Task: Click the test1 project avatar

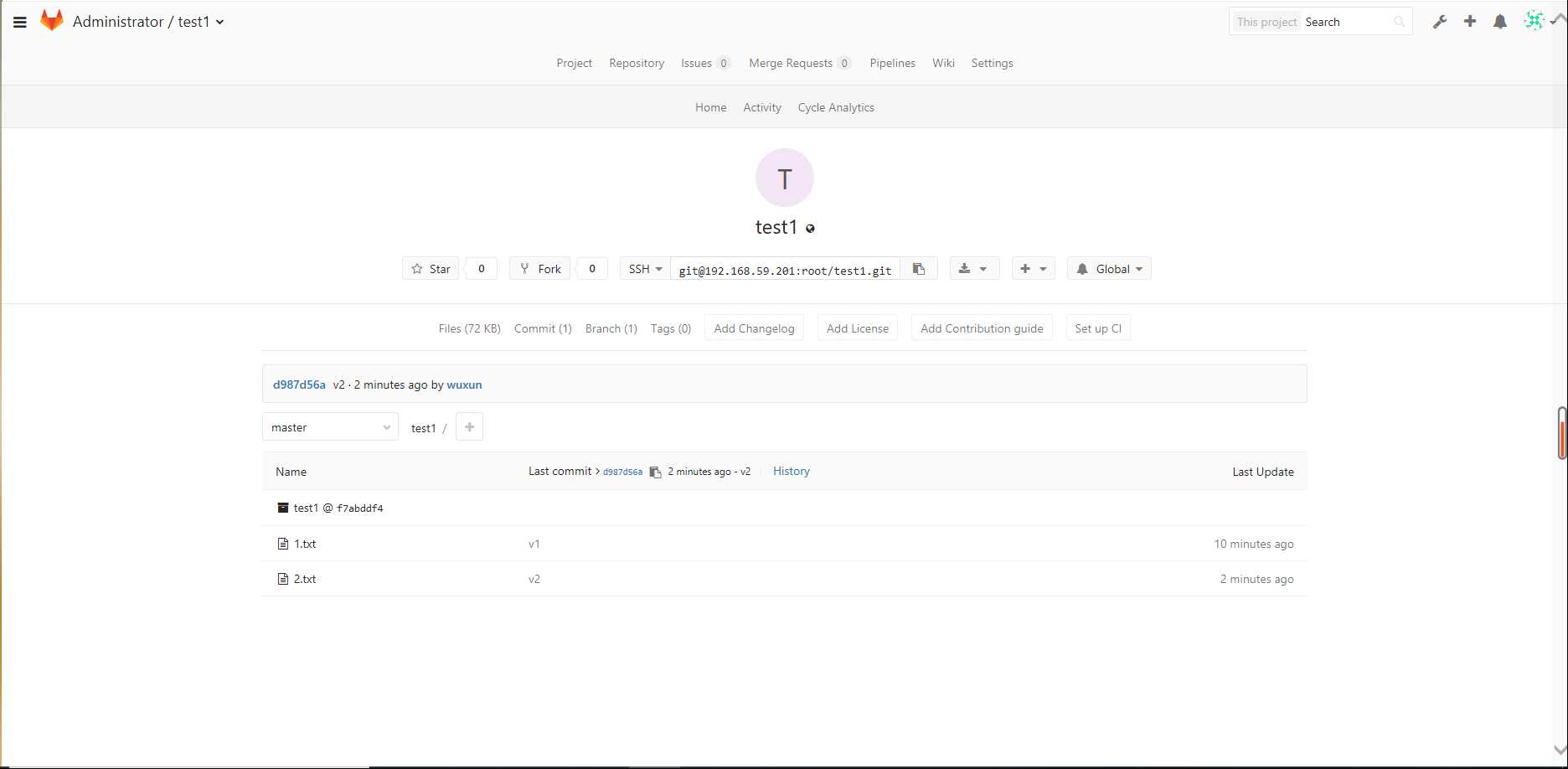Action: click(785, 178)
